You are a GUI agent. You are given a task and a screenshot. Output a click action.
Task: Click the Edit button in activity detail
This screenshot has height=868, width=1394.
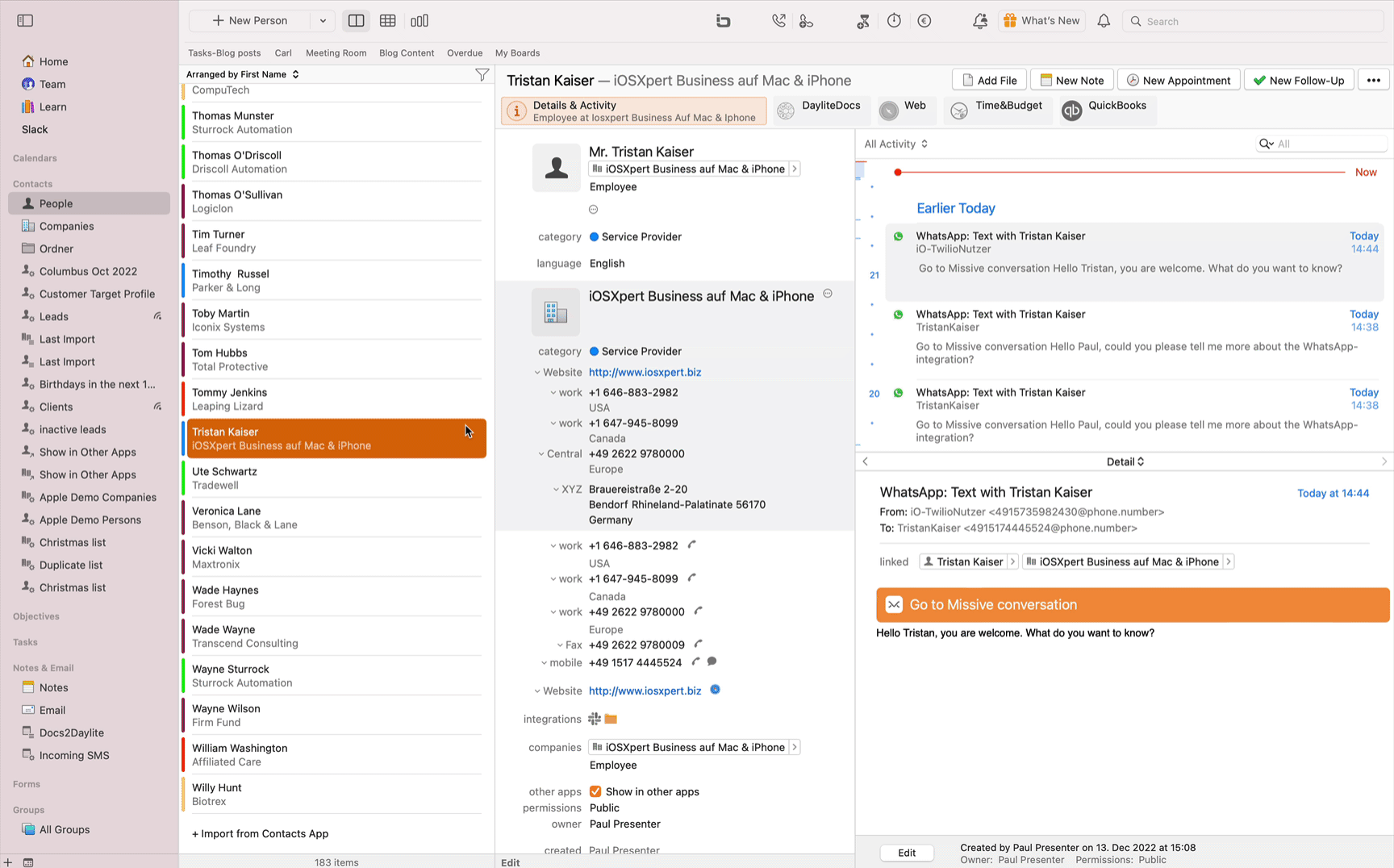(907, 853)
